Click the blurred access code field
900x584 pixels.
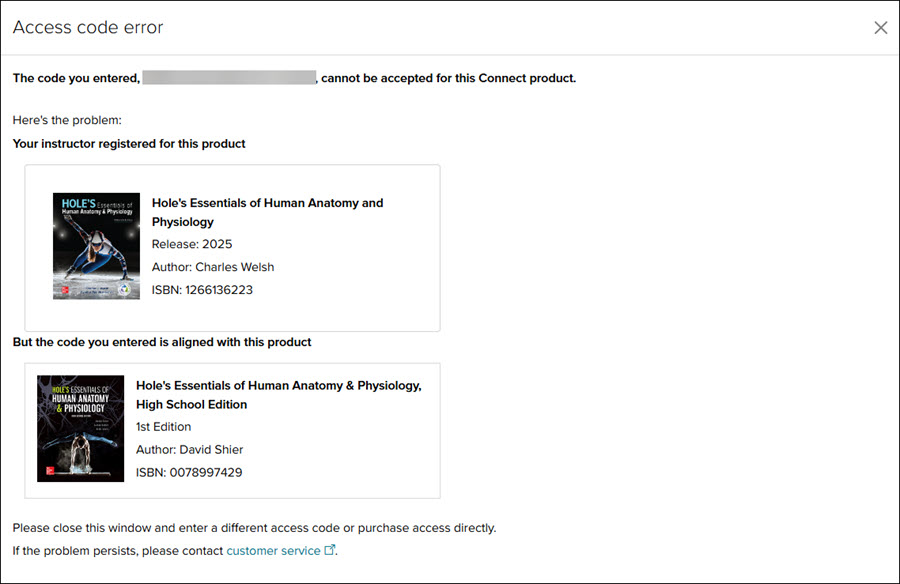tap(229, 78)
